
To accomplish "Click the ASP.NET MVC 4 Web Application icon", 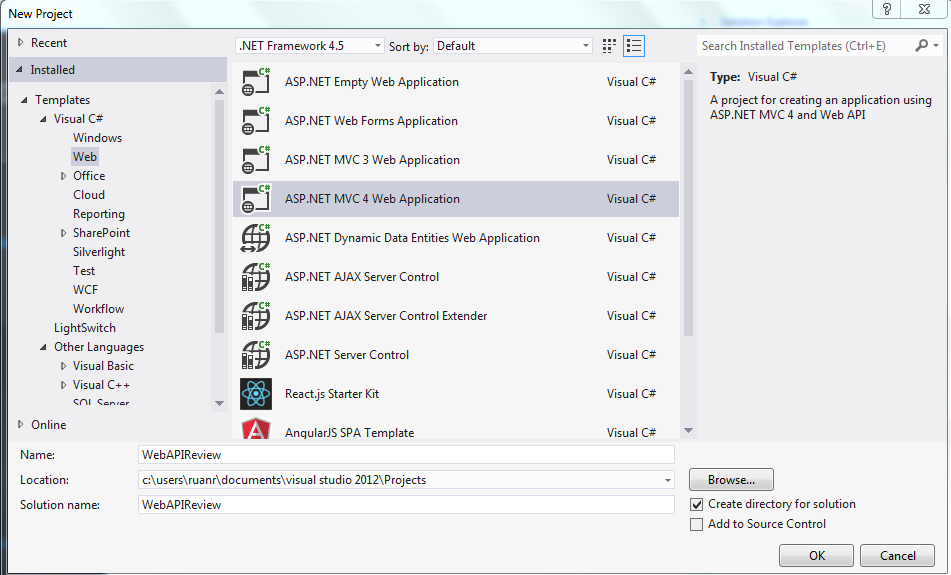I will click(x=255, y=199).
